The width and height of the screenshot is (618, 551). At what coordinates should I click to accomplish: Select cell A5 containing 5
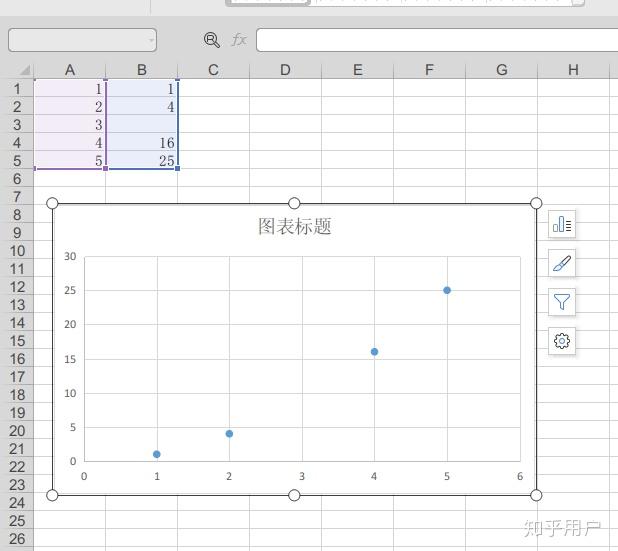click(x=70, y=160)
